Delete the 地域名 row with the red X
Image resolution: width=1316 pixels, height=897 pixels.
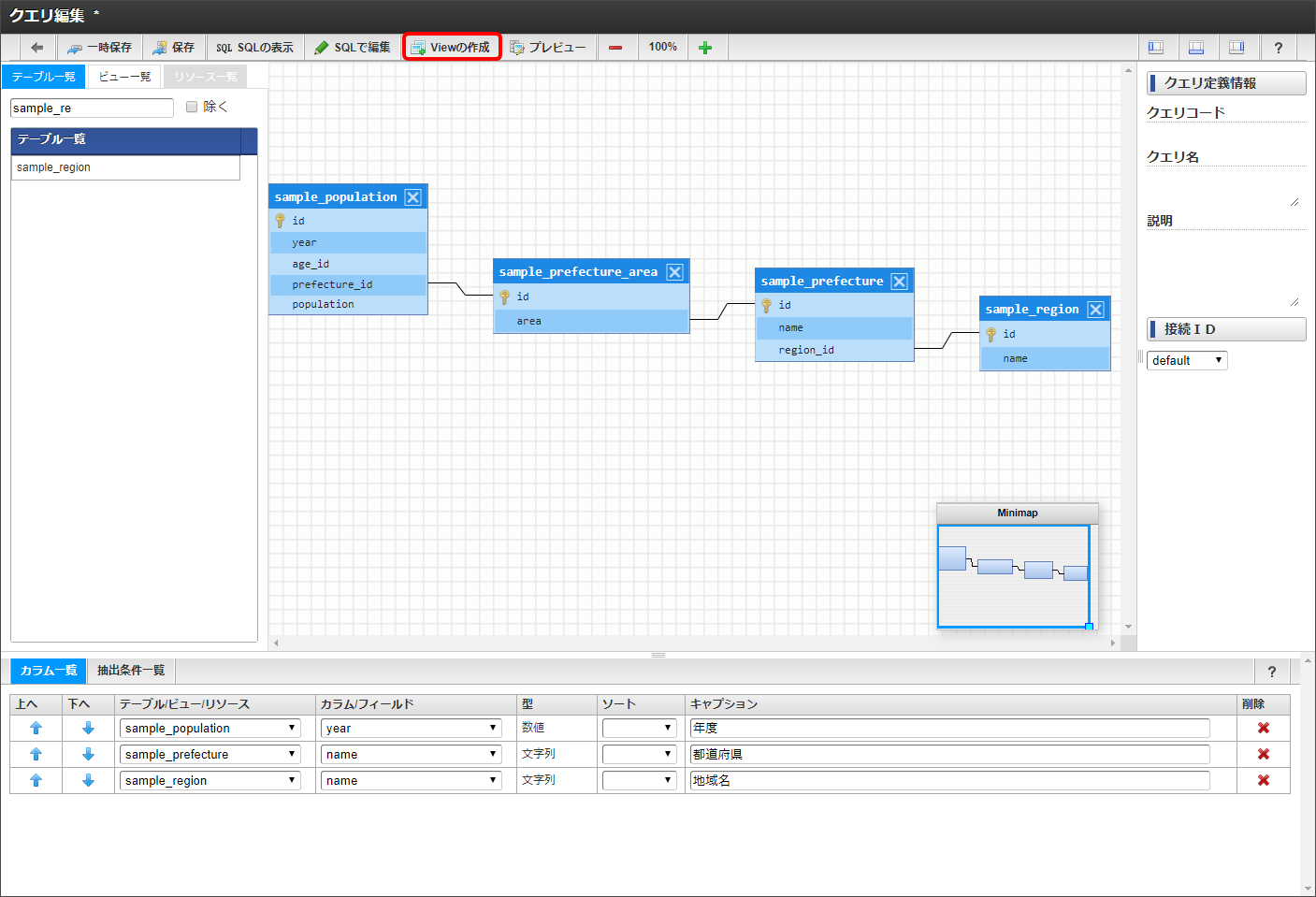click(1264, 780)
